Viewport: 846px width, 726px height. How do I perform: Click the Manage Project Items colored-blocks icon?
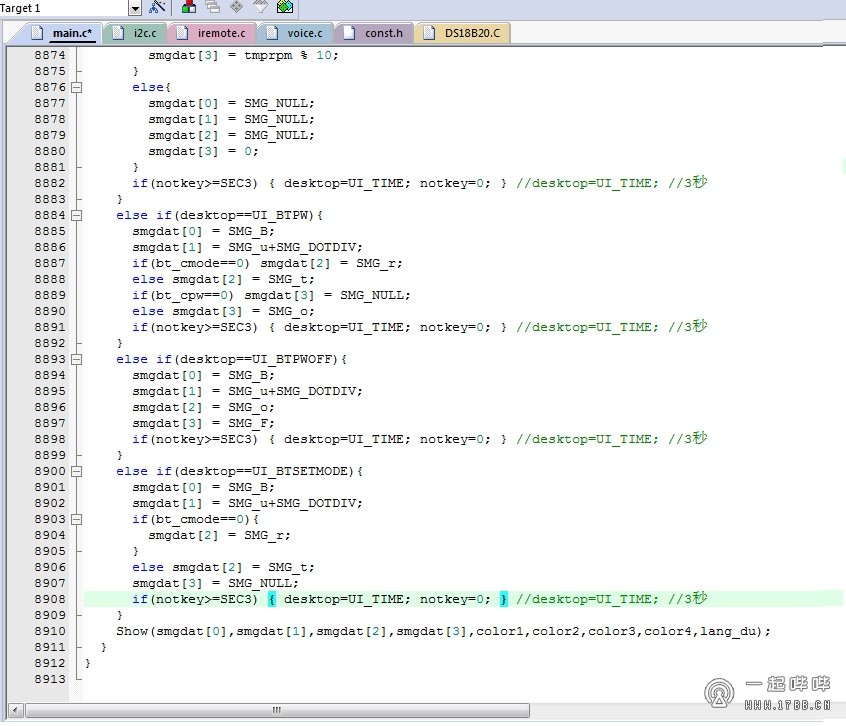point(189,7)
